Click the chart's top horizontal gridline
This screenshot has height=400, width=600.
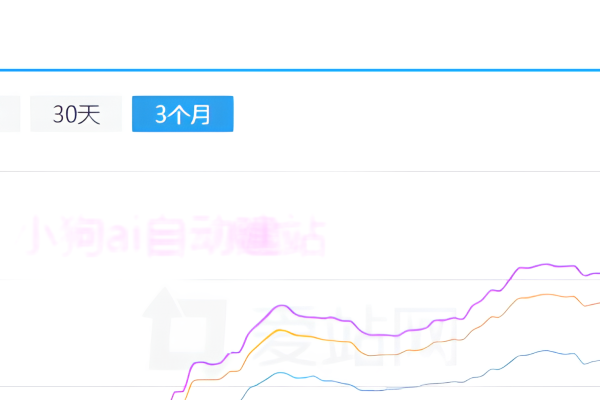(300, 172)
